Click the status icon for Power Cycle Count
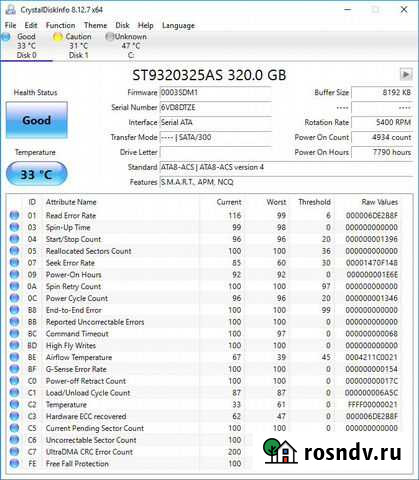 pos(14,298)
